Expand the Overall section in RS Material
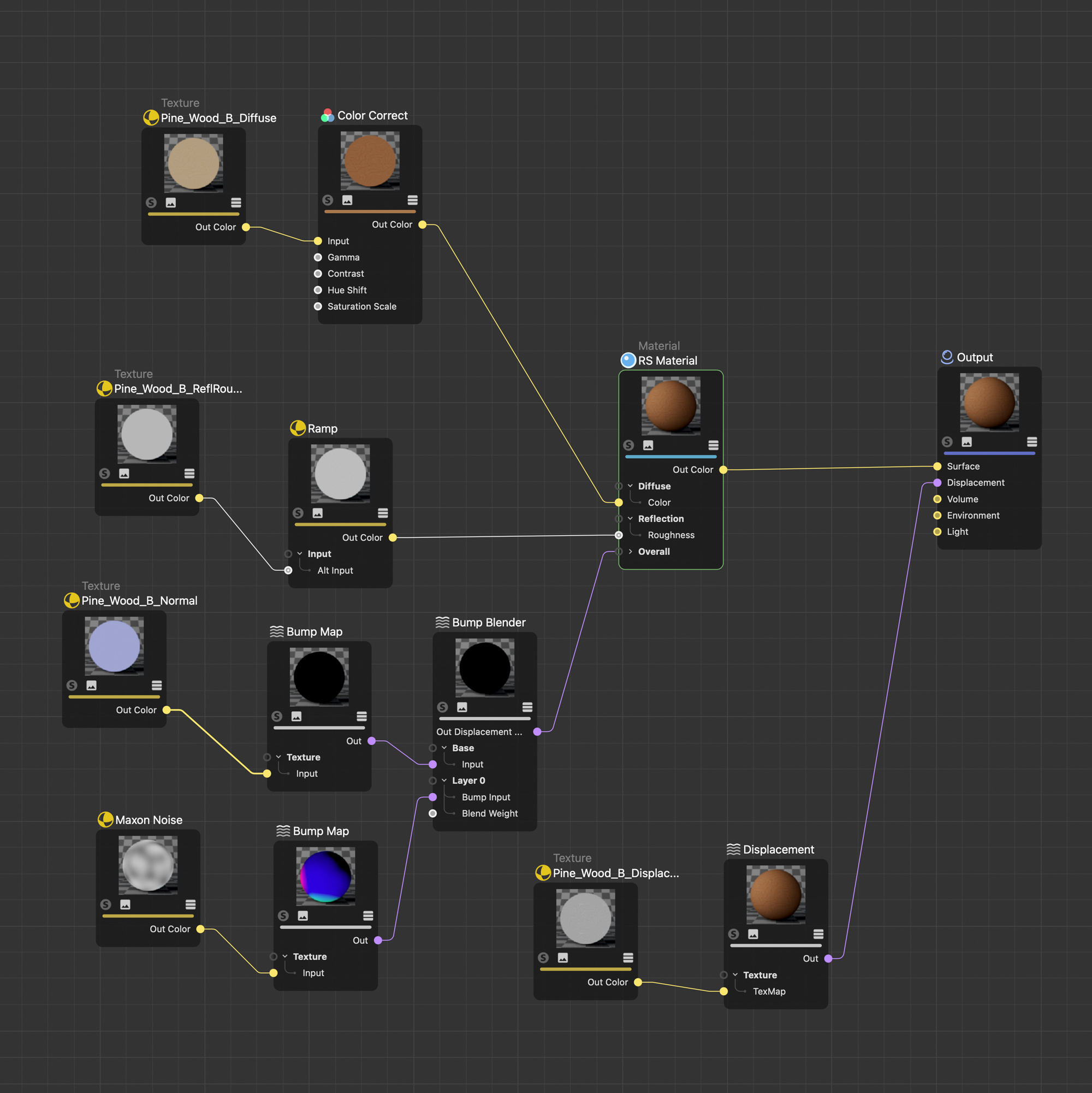1092x1093 pixels. tap(630, 552)
